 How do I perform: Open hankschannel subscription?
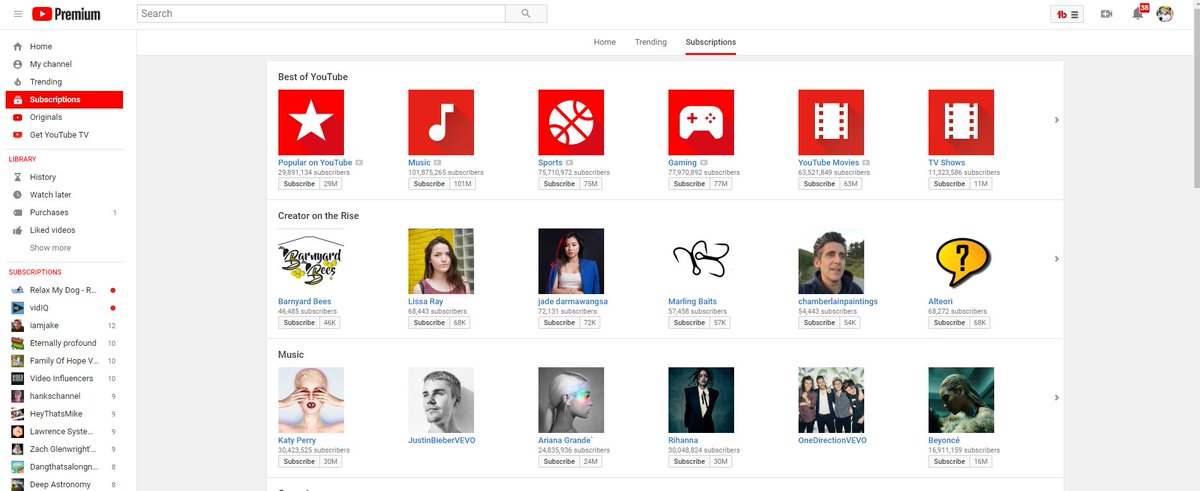coord(64,396)
